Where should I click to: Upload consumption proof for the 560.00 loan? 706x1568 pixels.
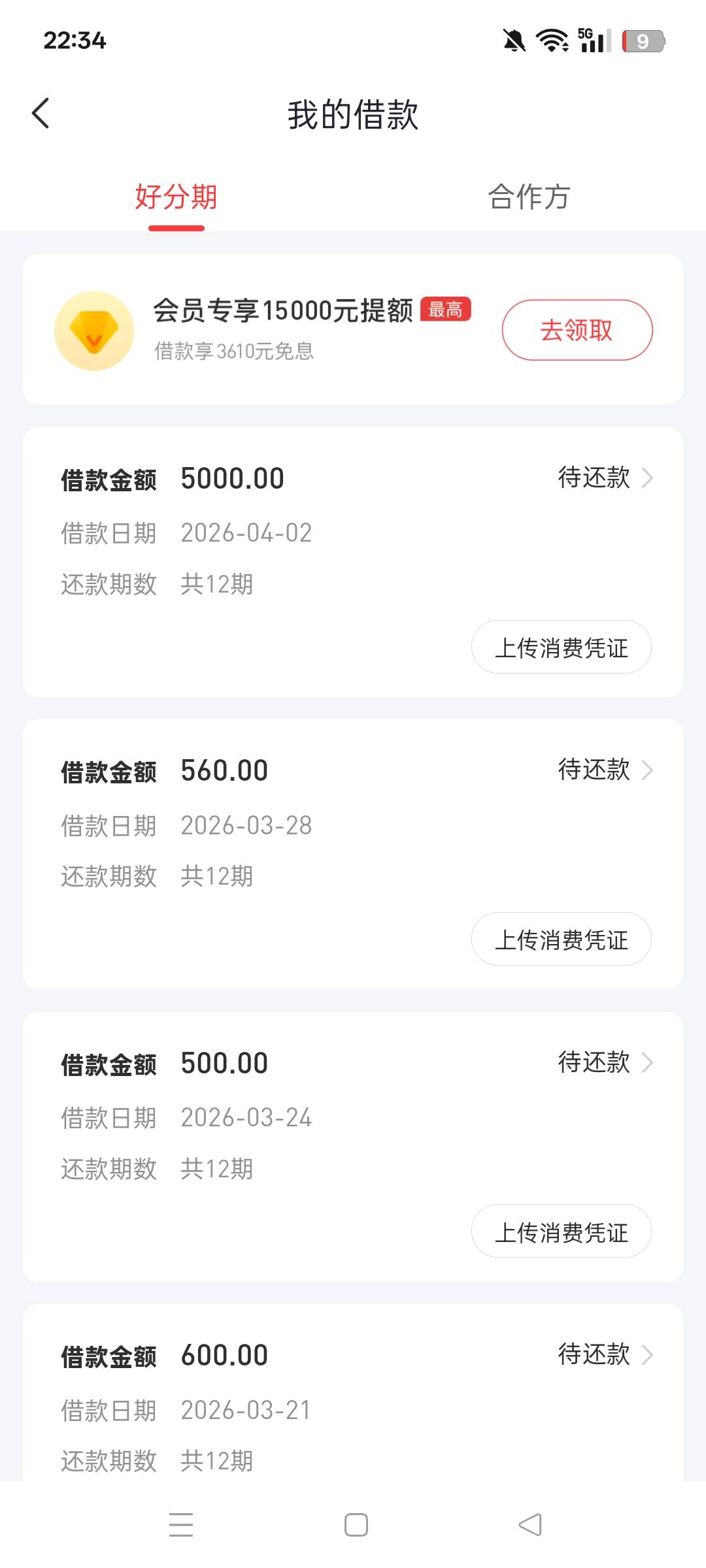tap(561, 939)
